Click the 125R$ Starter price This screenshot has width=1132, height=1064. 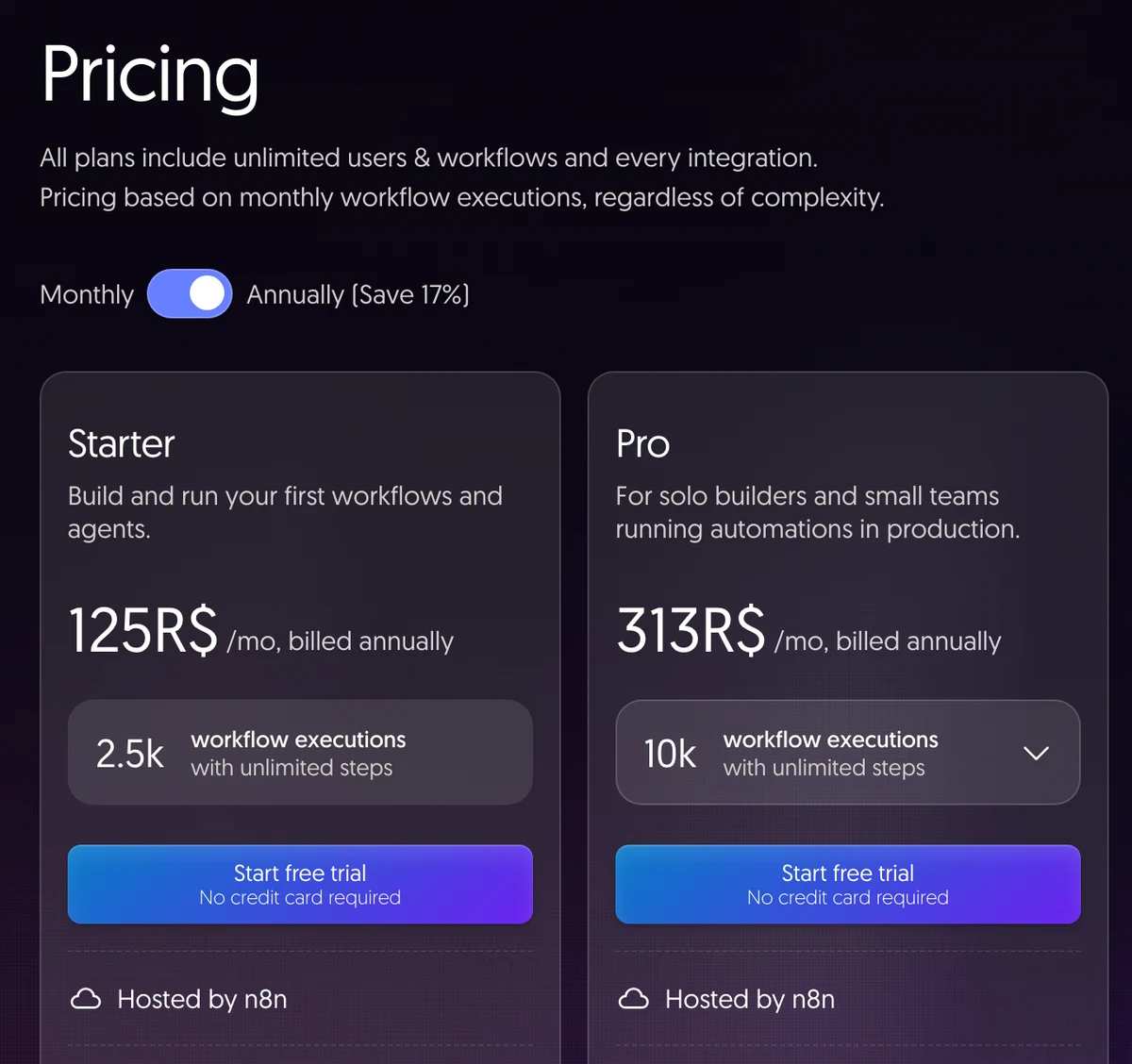[143, 631]
